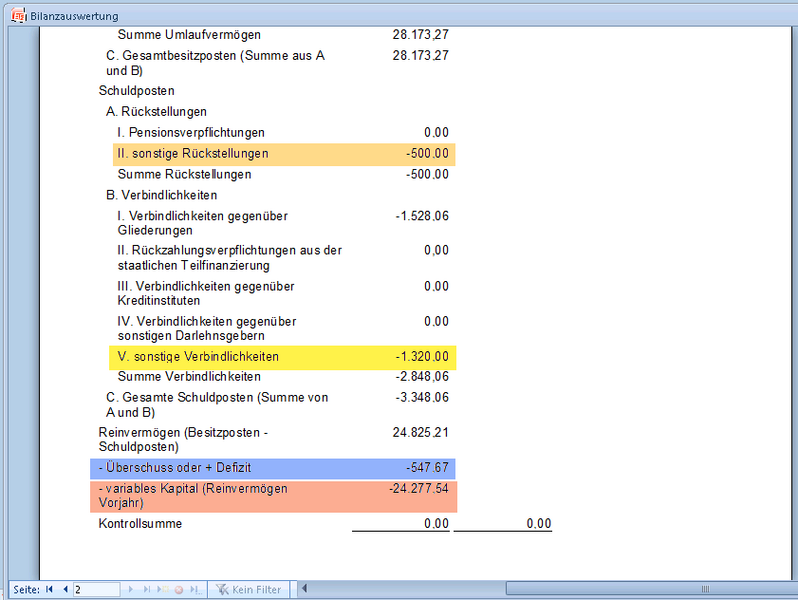Image resolution: width=798 pixels, height=600 pixels.
Task: Go to previous page of report
Action: coord(65,590)
